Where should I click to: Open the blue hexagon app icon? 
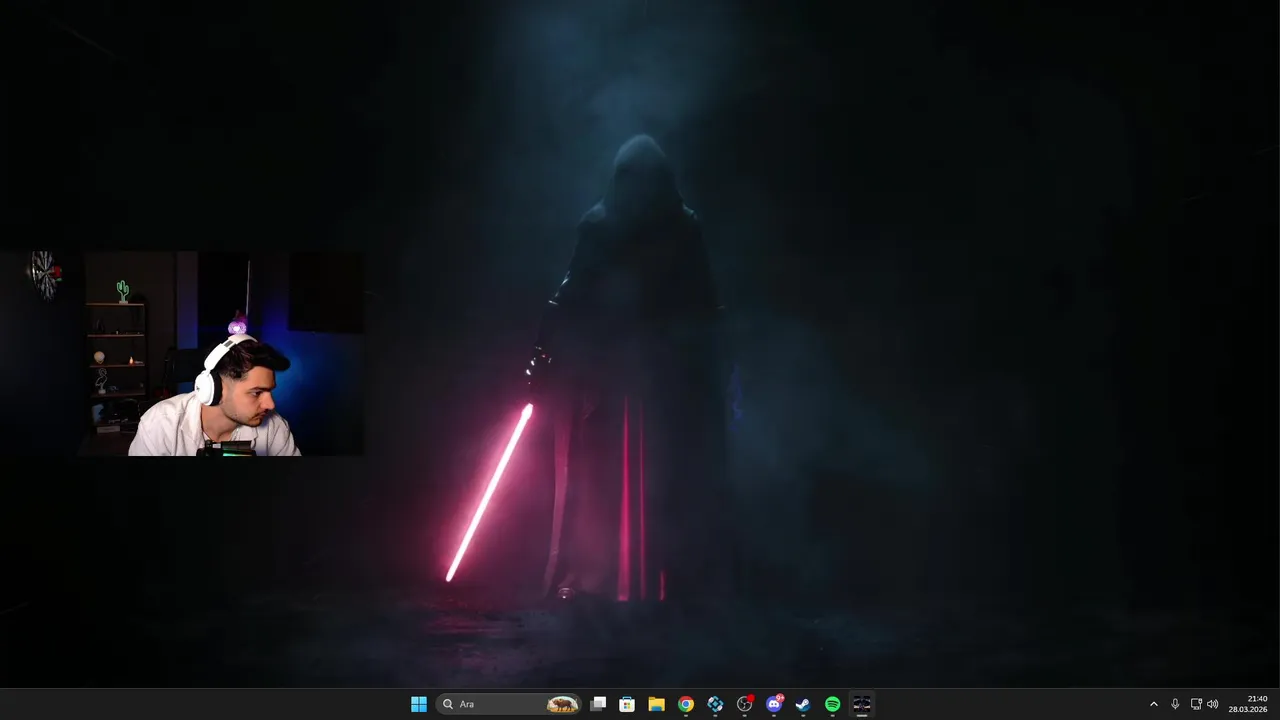click(715, 704)
